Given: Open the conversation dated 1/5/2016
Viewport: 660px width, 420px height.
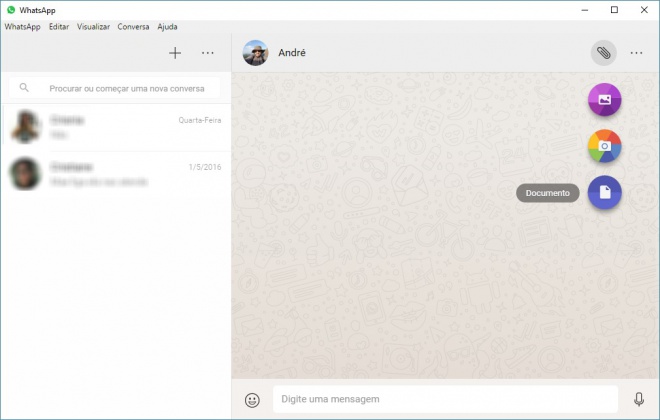Looking at the screenshot, I should [115, 174].
